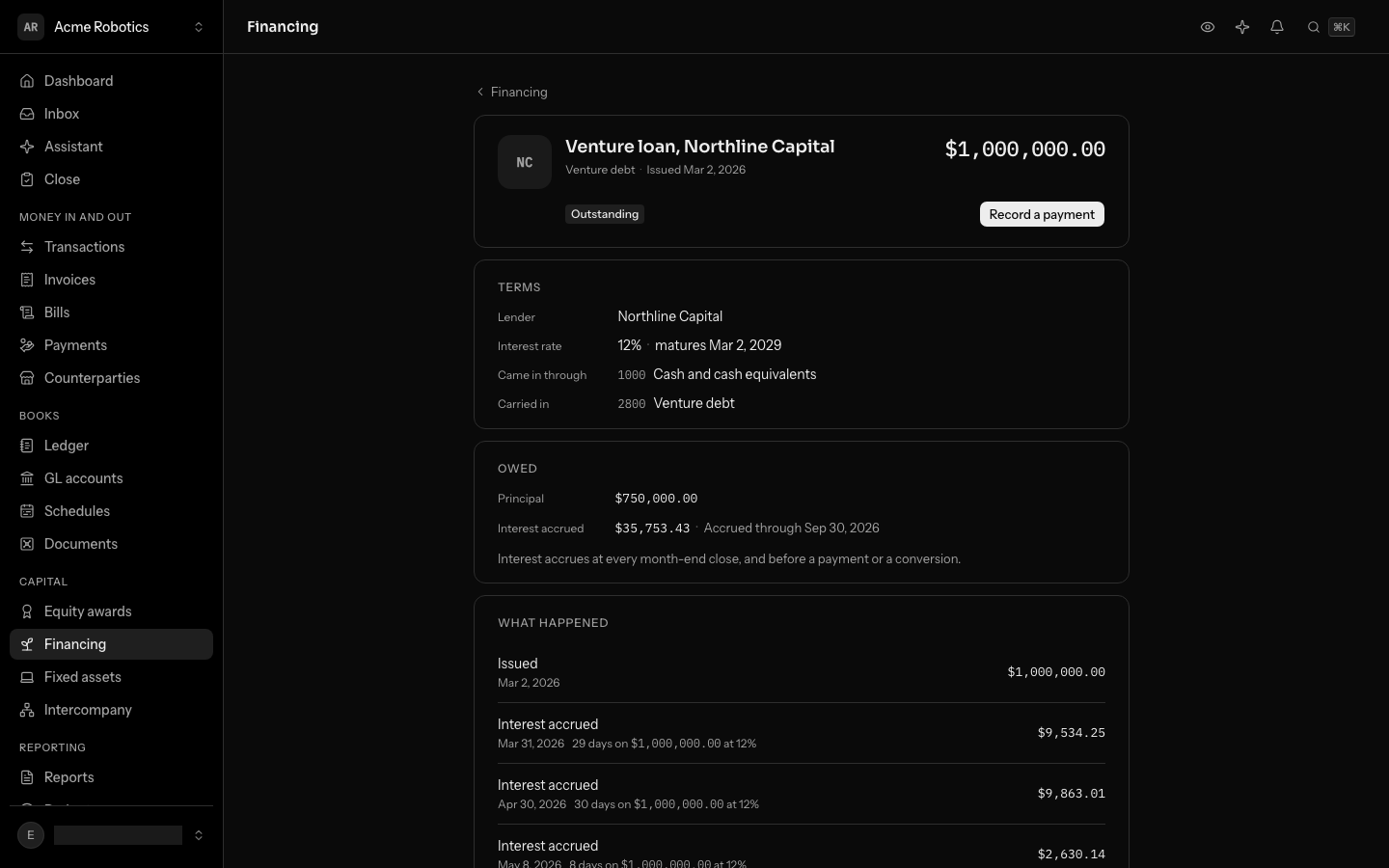Click the Invoices document icon in the sidebar
This screenshot has width=1389, height=868.
tap(27, 280)
